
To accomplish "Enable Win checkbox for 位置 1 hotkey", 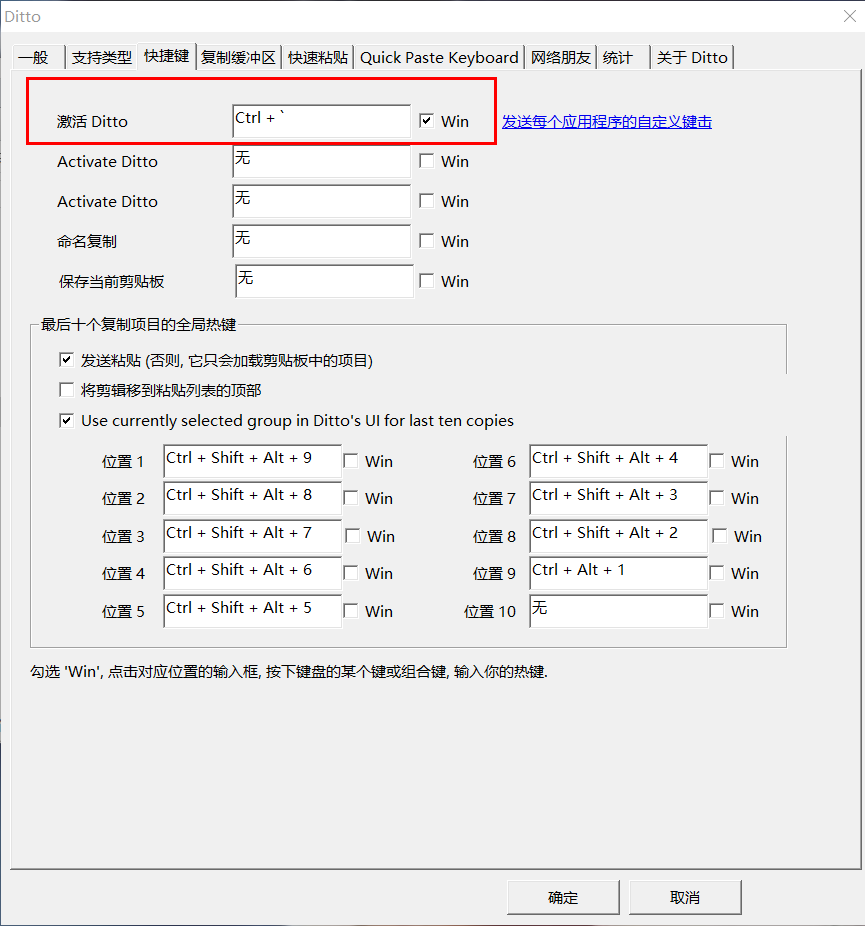I will tap(350, 460).
